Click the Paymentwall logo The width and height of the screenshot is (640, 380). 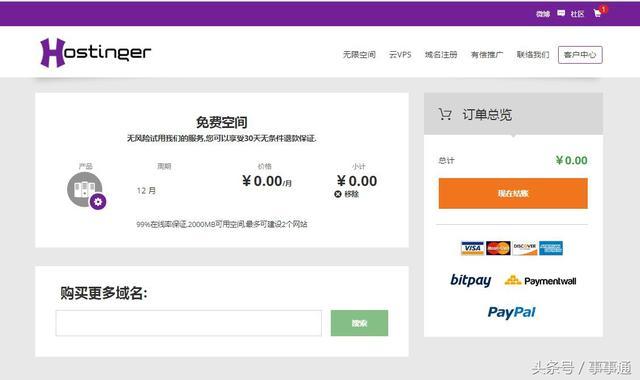pos(540,281)
